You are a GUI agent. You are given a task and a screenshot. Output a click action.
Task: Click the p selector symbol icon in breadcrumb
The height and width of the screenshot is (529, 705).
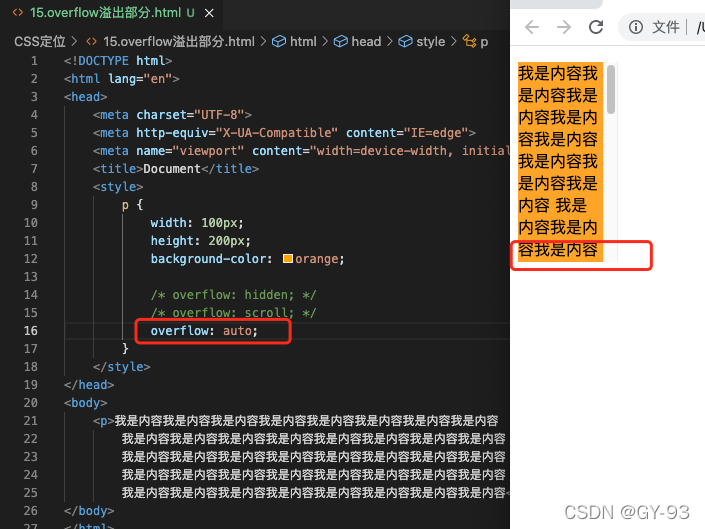[469, 41]
